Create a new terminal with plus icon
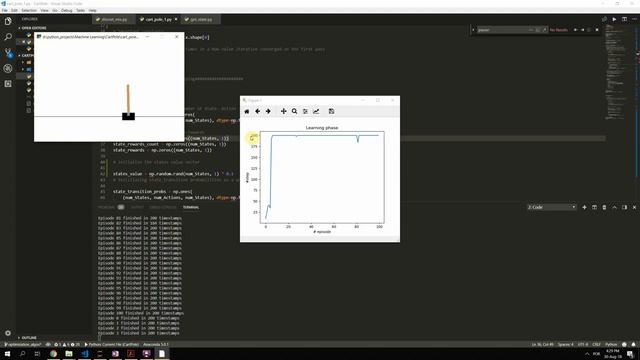Viewport: 640px width, 360px height. coord(584,207)
